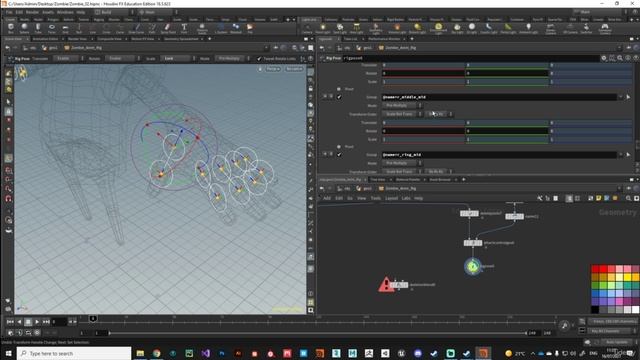This screenshot has width=640, height=360.
Task: Open File Explorer from the Windows taskbar
Action: point(140,353)
